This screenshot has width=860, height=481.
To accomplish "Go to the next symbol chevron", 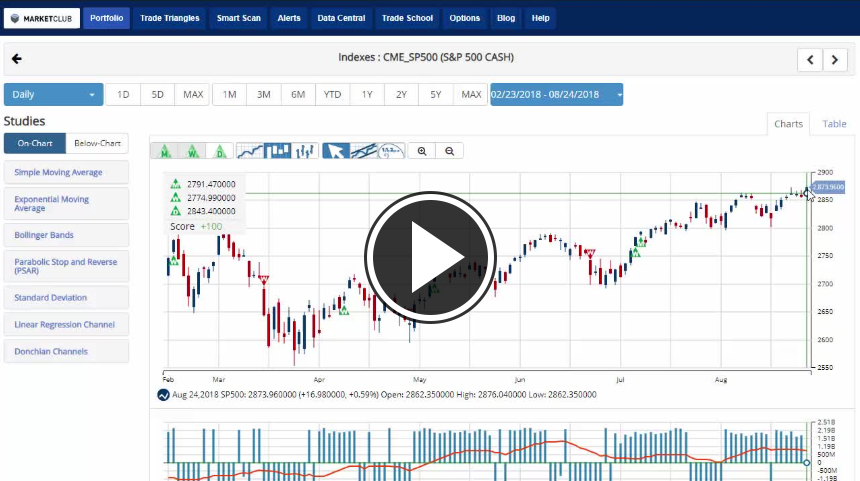I will [835, 60].
